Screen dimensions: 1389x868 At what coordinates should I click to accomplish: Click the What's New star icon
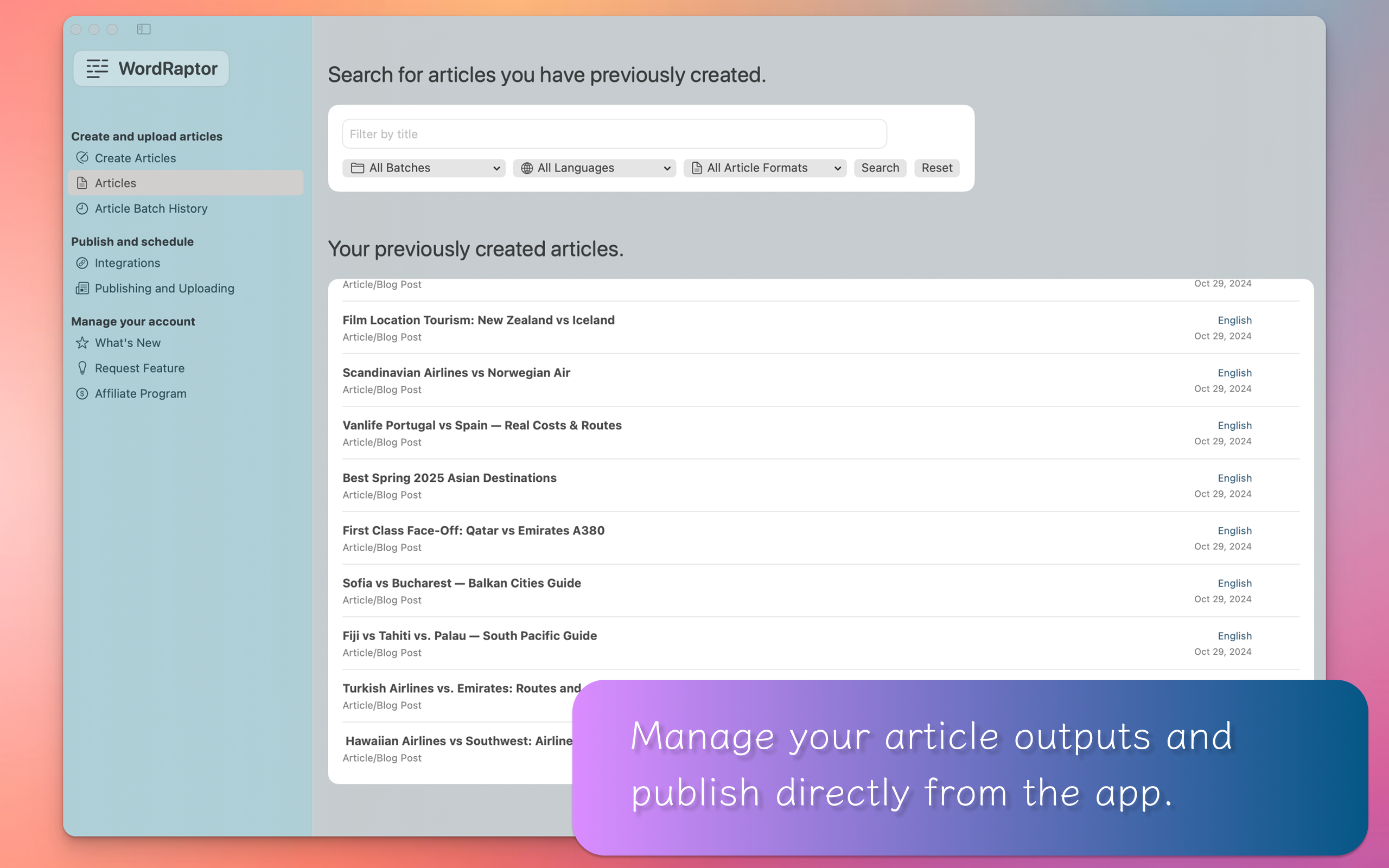[x=82, y=343]
